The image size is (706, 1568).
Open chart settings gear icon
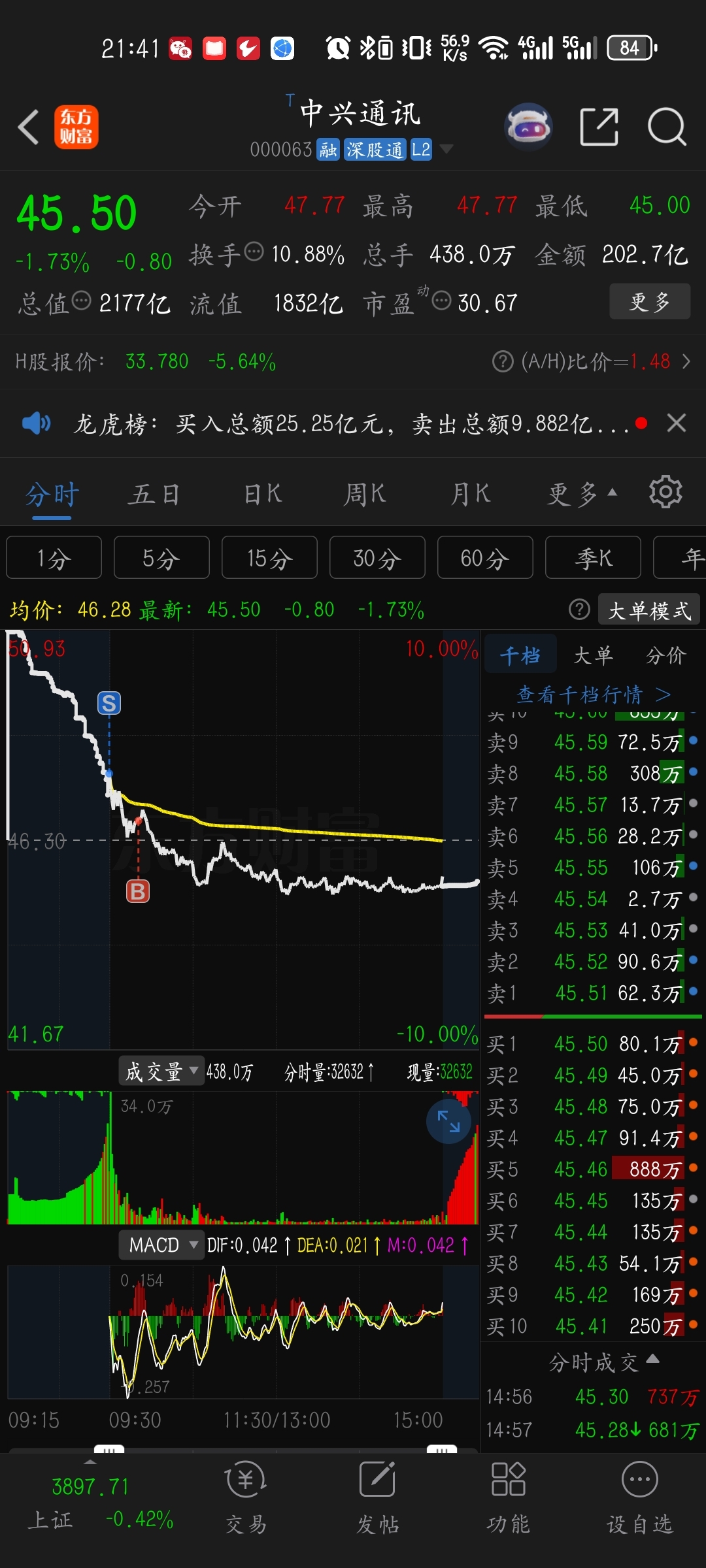pos(665,492)
